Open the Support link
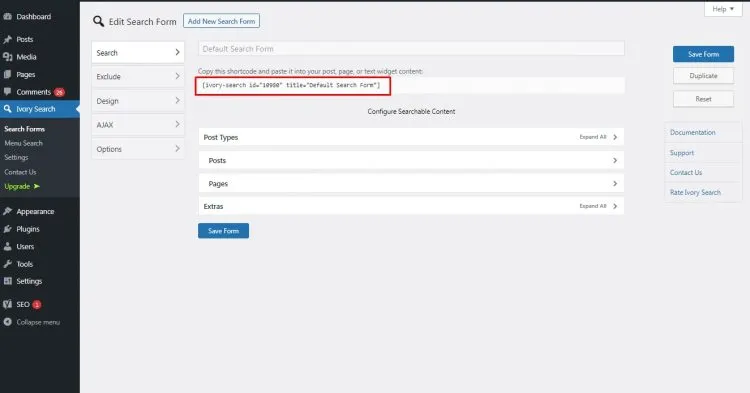Image resolution: width=750 pixels, height=393 pixels. [682, 153]
